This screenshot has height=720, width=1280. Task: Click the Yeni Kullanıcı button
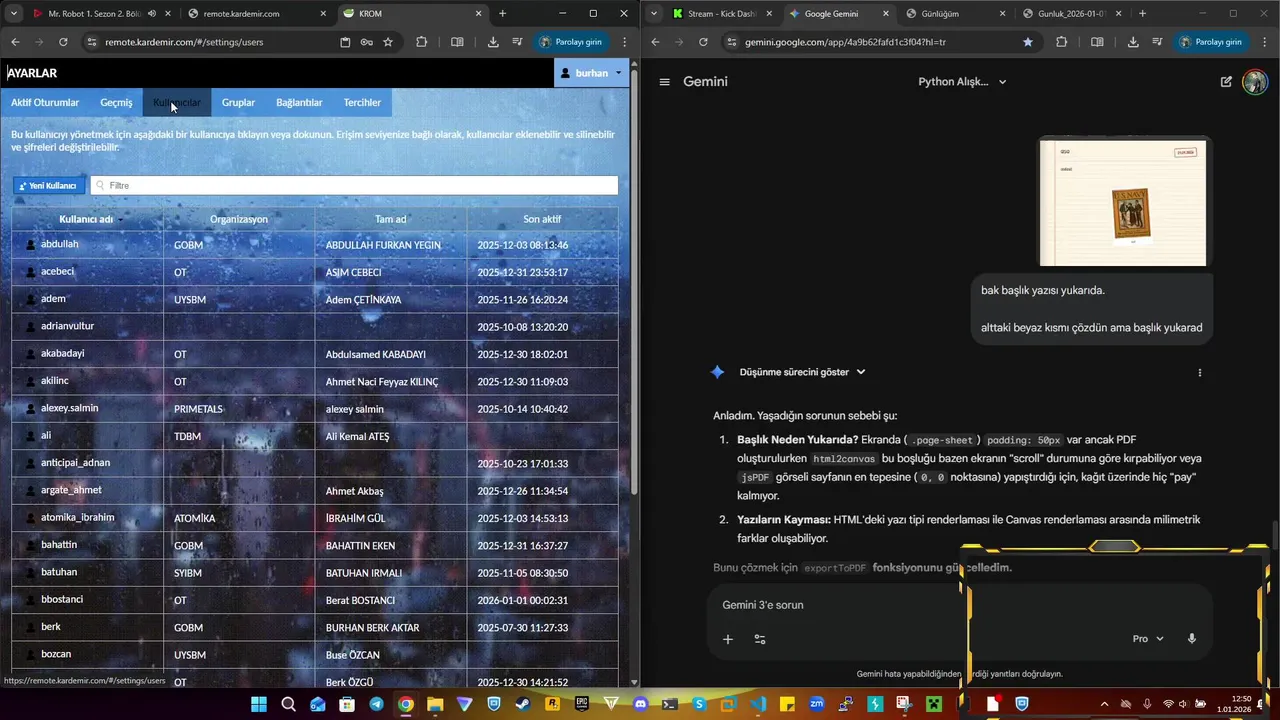point(48,186)
